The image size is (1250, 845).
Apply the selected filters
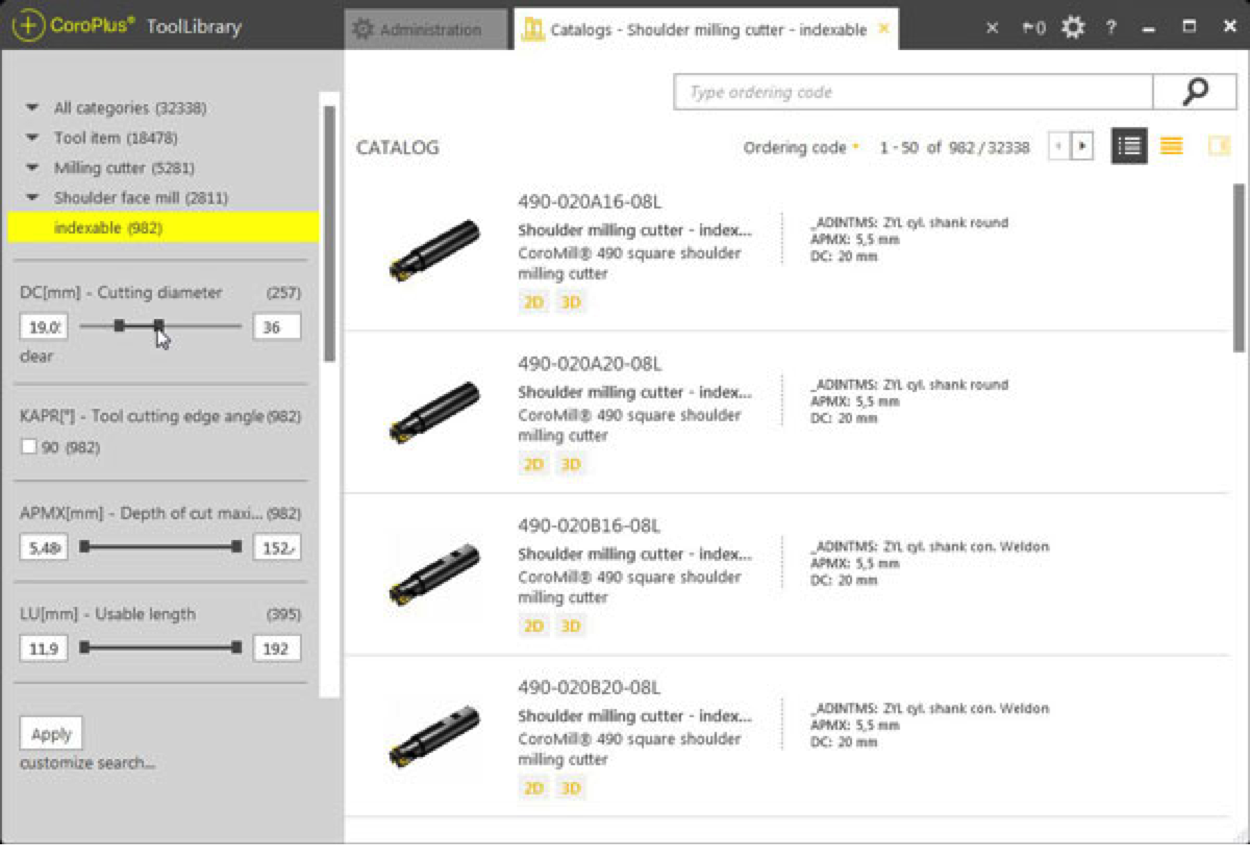coord(51,734)
